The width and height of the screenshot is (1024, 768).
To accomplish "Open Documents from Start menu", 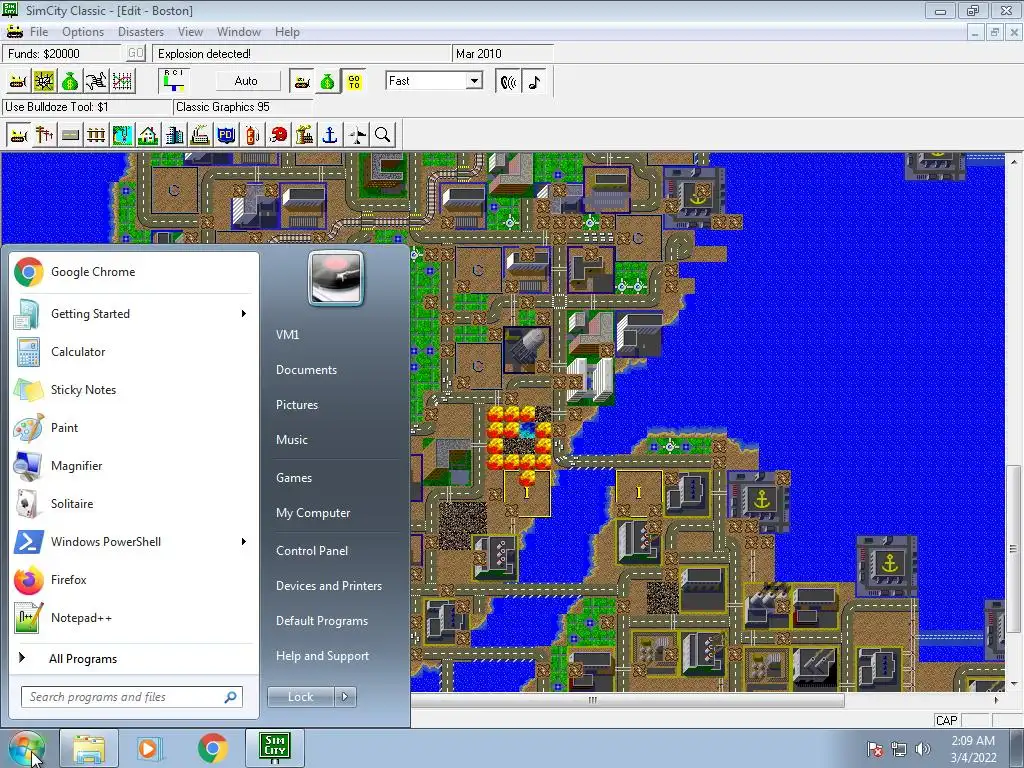I will 306,370.
